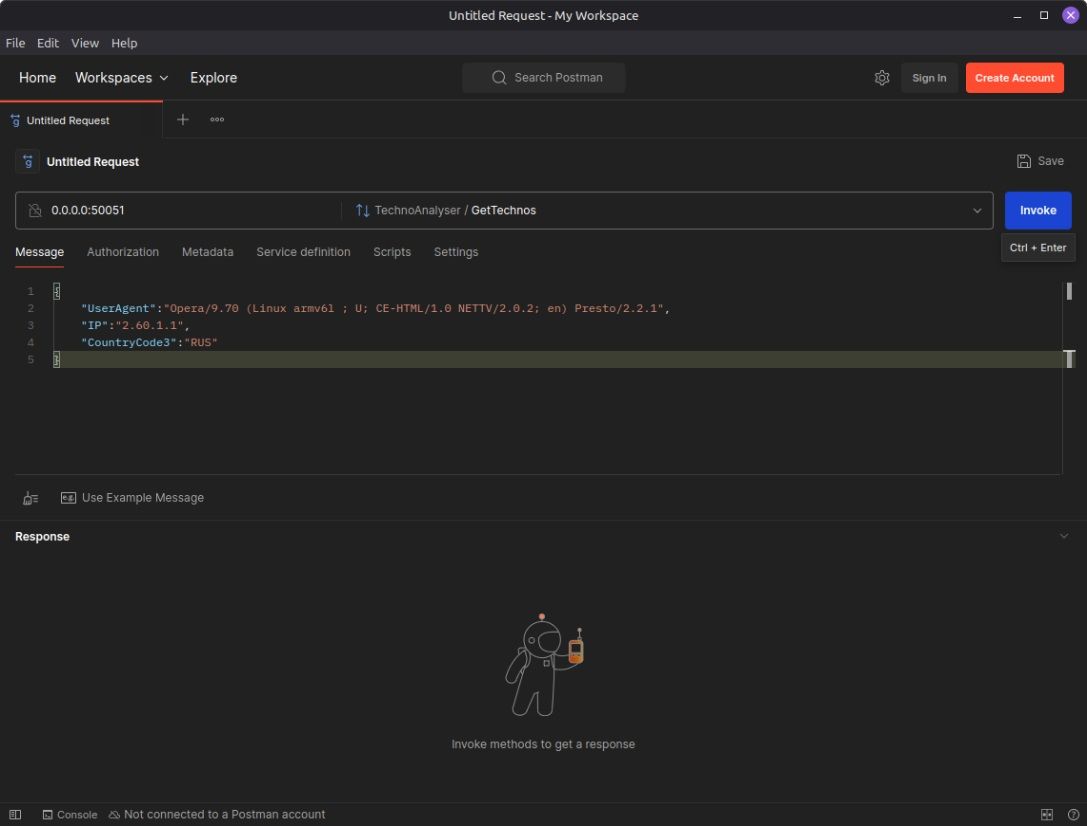Toggle the TLS lock icon beside URL
Screen dimensions: 1087x826
[x=35, y=211]
